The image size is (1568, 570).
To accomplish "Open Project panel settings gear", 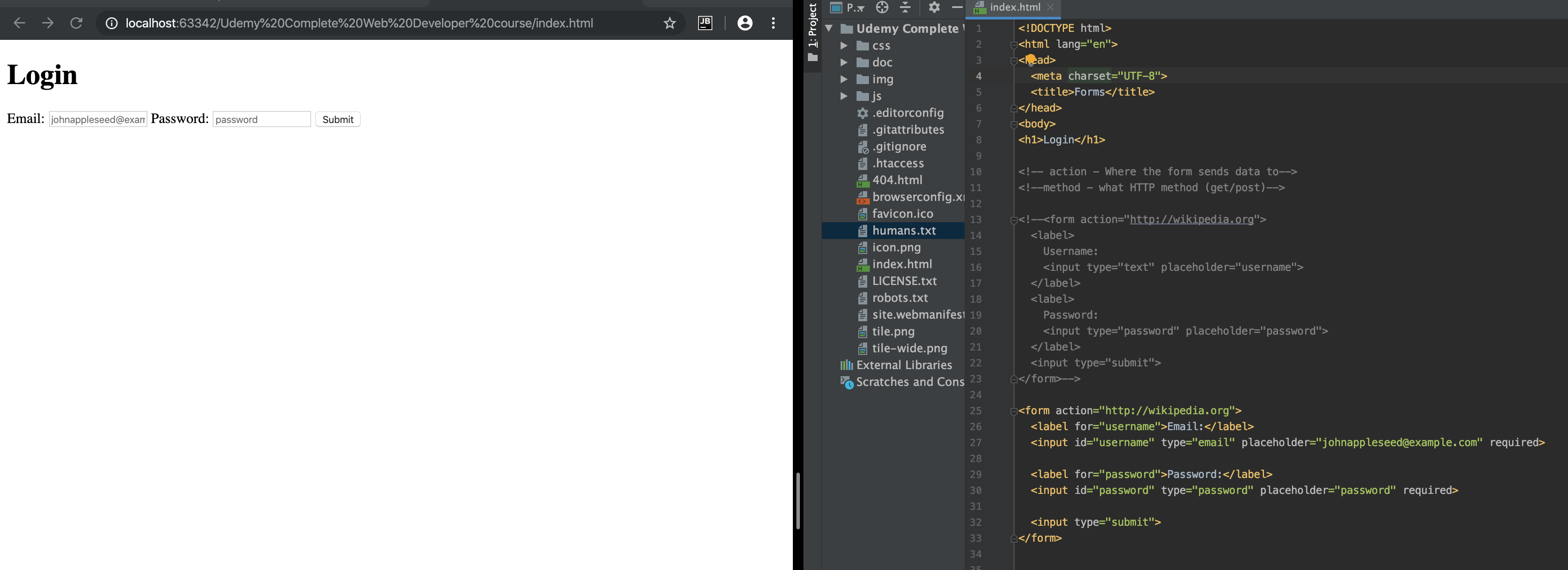I will [x=934, y=8].
